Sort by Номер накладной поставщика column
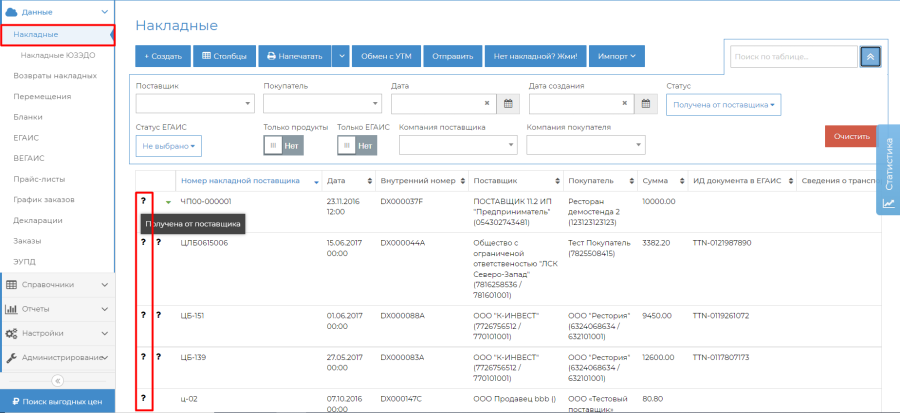 coord(239,181)
